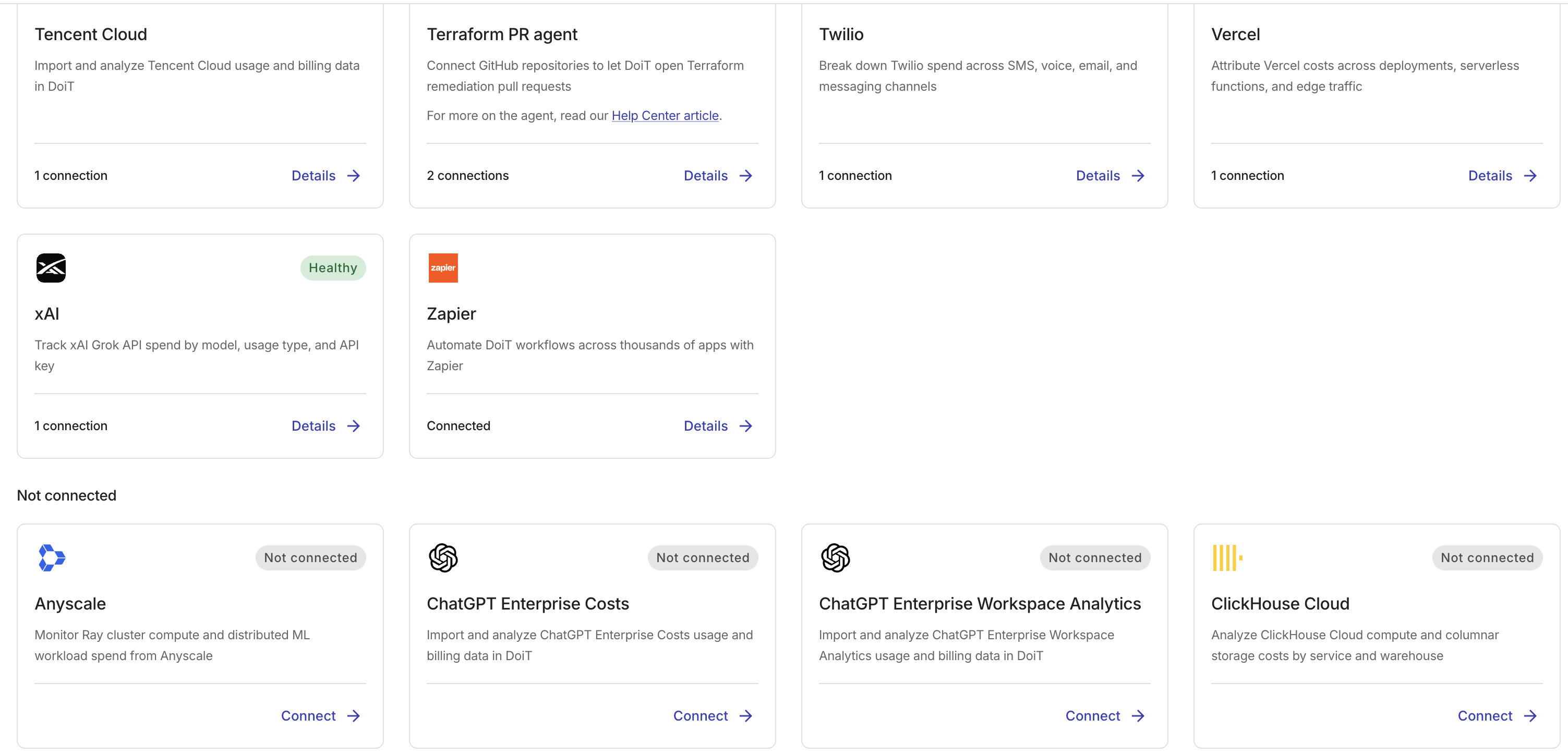This screenshot has height=755, width=1568.
Task: Connect ChatGPT Enterprise Costs
Action: point(713,716)
